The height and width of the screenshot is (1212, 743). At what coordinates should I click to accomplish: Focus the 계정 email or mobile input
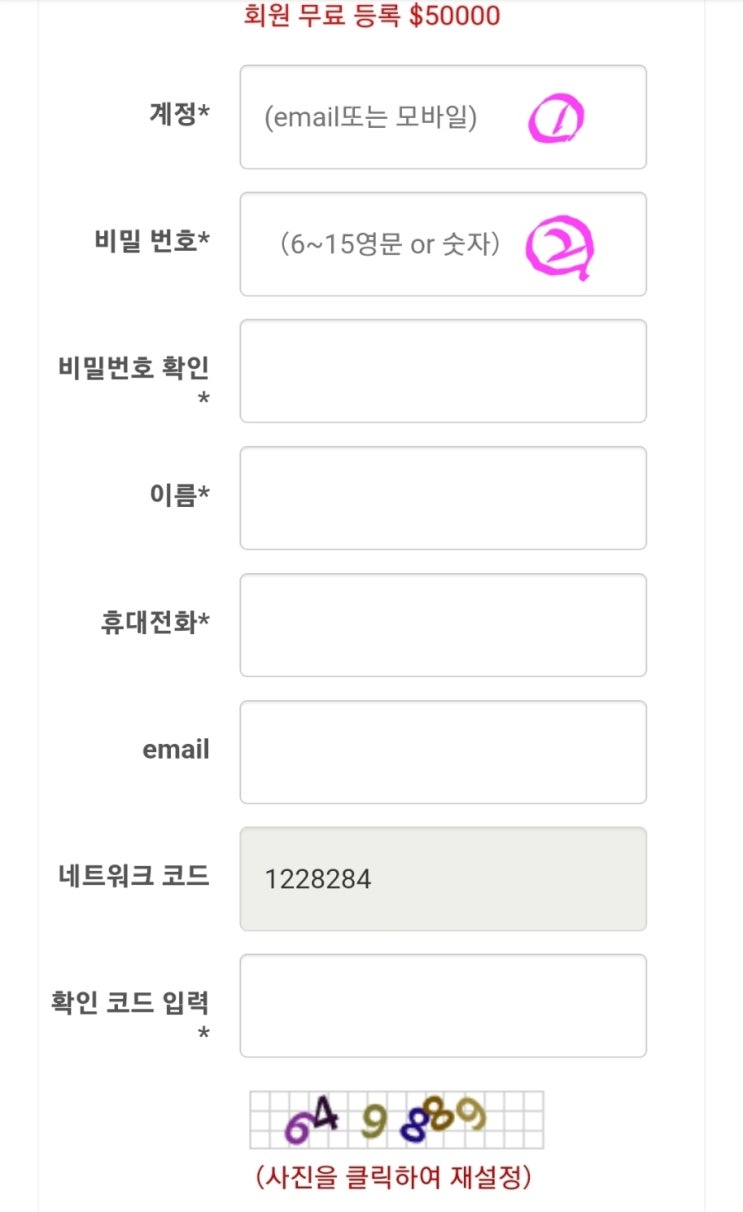pyautogui.click(x=443, y=117)
